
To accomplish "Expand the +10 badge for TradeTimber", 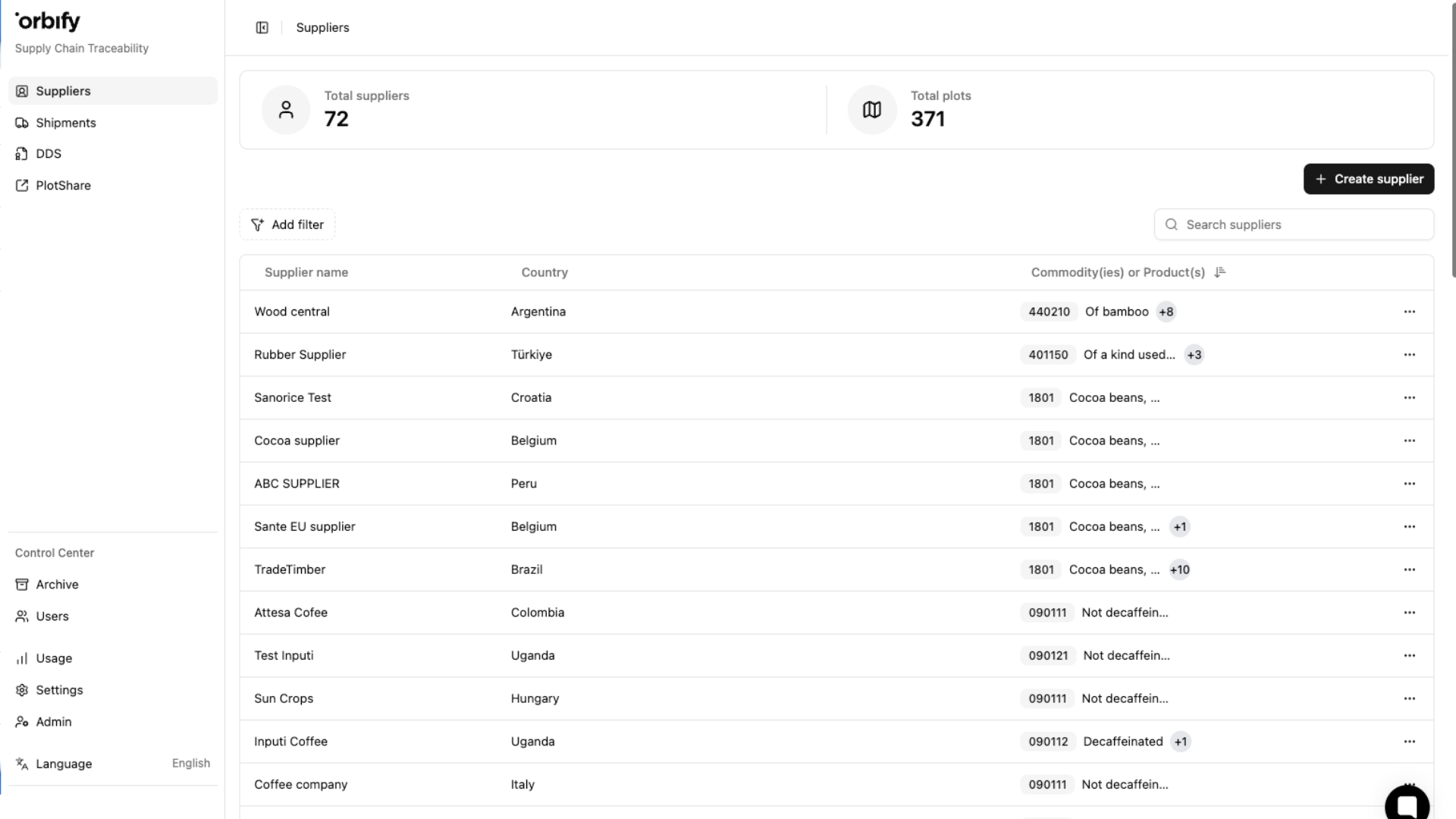I will click(1180, 570).
